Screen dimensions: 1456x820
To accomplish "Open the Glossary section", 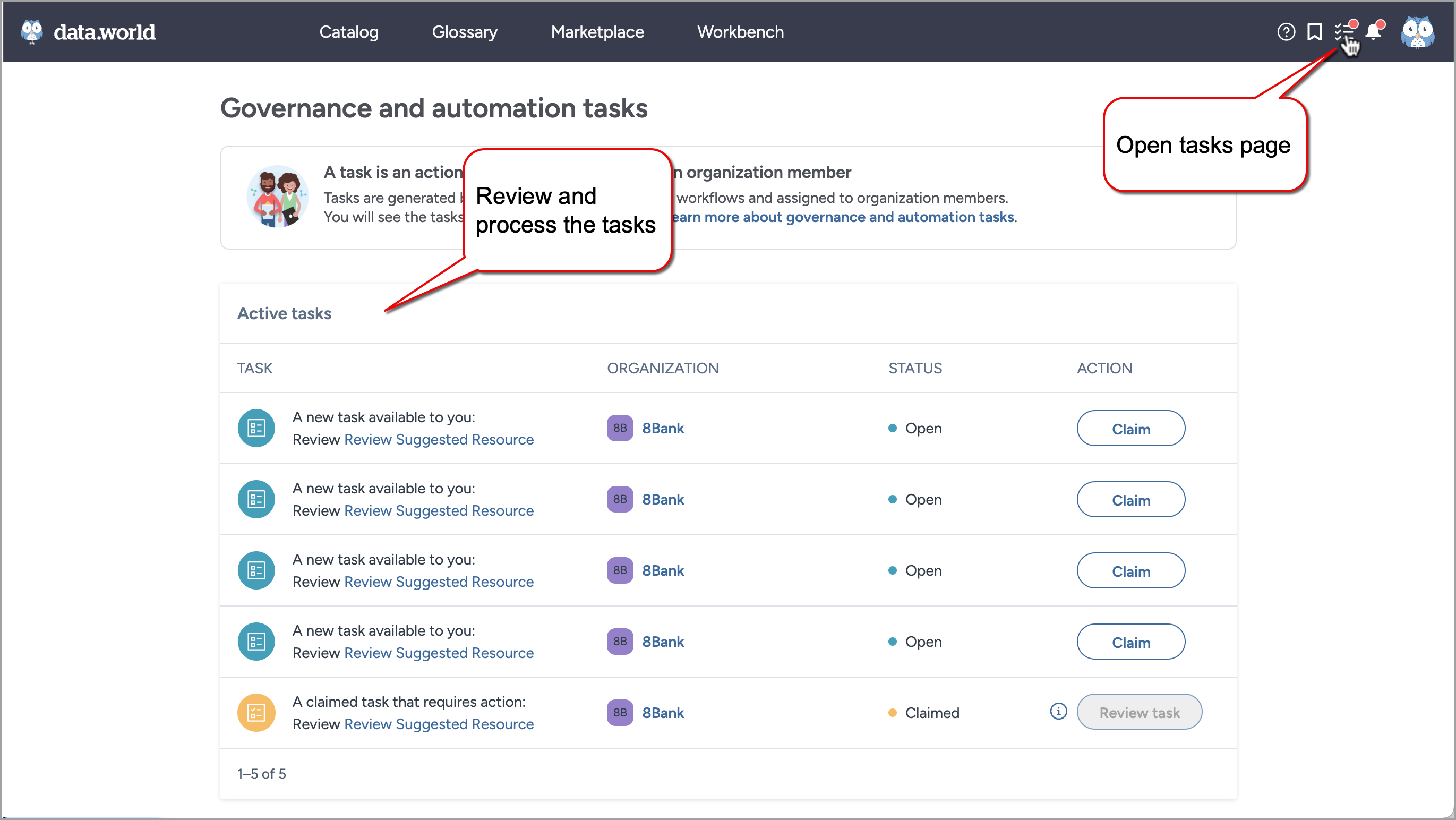I will click(x=464, y=32).
